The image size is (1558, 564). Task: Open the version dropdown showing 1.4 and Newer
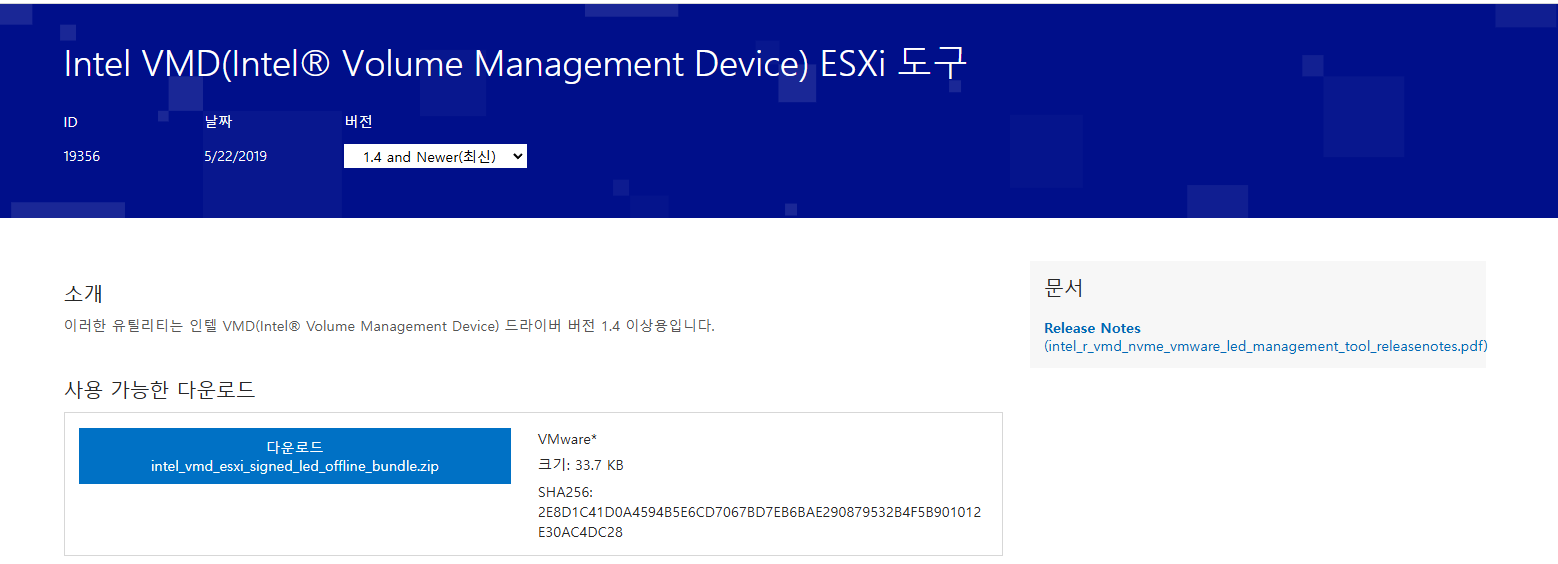point(435,157)
